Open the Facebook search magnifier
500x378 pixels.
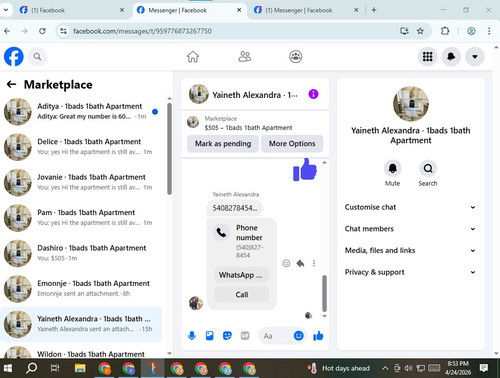pos(37,57)
